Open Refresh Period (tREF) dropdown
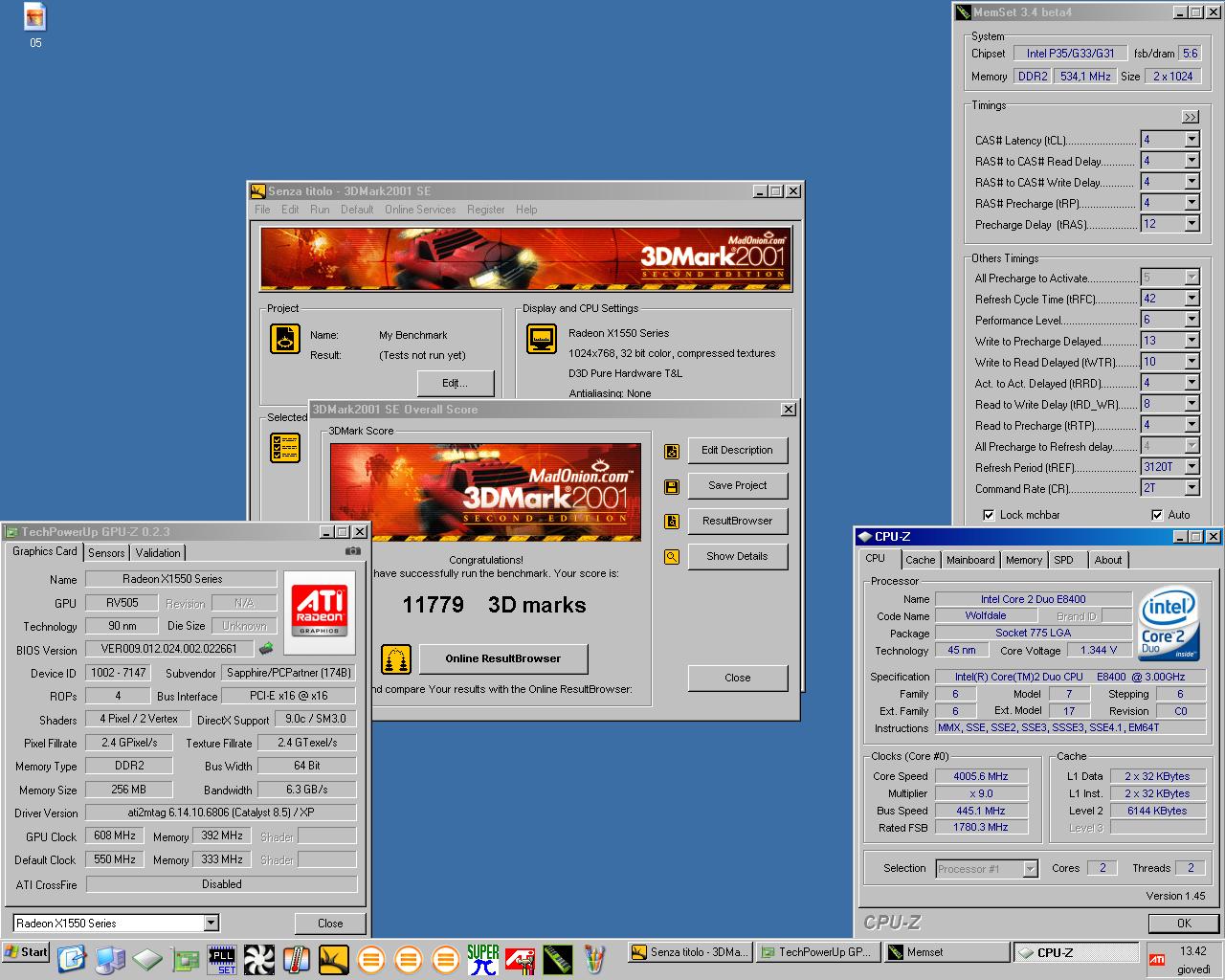Screen dimensions: 1225x980 1192,467
